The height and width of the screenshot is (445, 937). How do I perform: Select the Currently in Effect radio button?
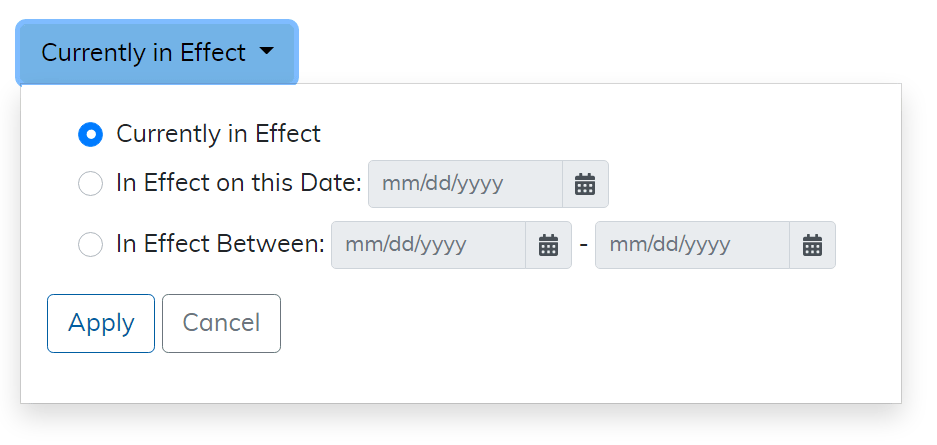pyautogui.click(x=90, y=134)
